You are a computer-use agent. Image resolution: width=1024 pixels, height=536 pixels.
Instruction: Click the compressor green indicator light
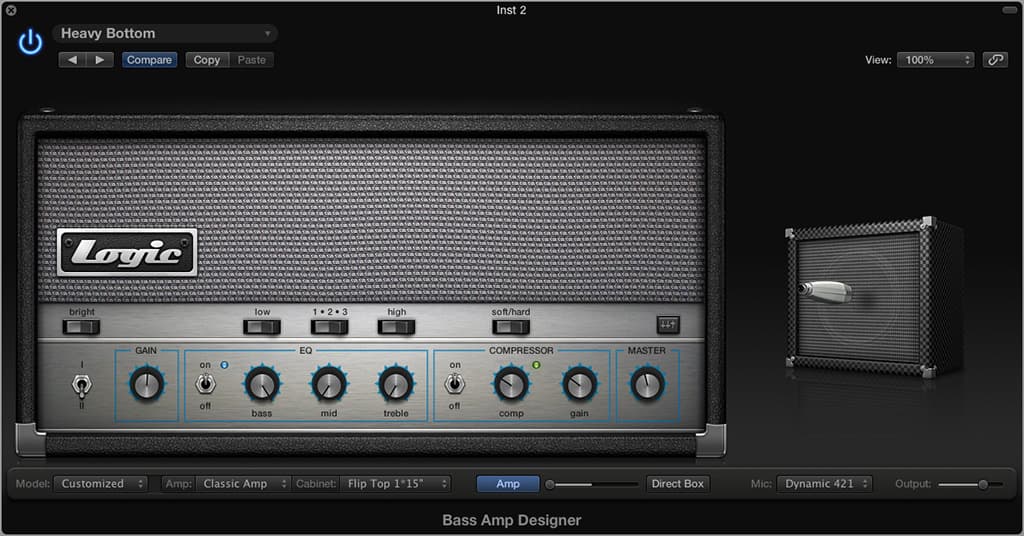coord(536,365)
